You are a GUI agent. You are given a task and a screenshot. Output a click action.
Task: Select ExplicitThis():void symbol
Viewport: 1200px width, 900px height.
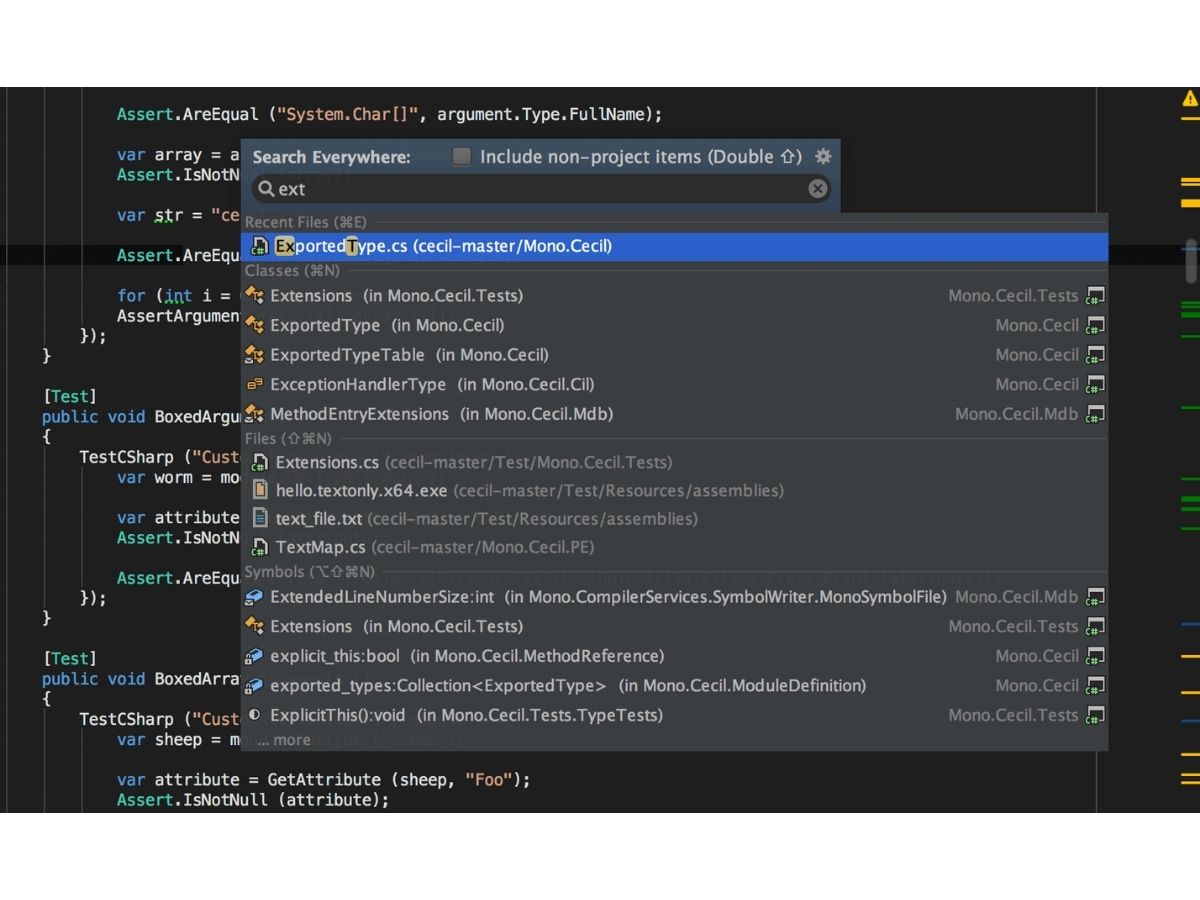(675, 715)
